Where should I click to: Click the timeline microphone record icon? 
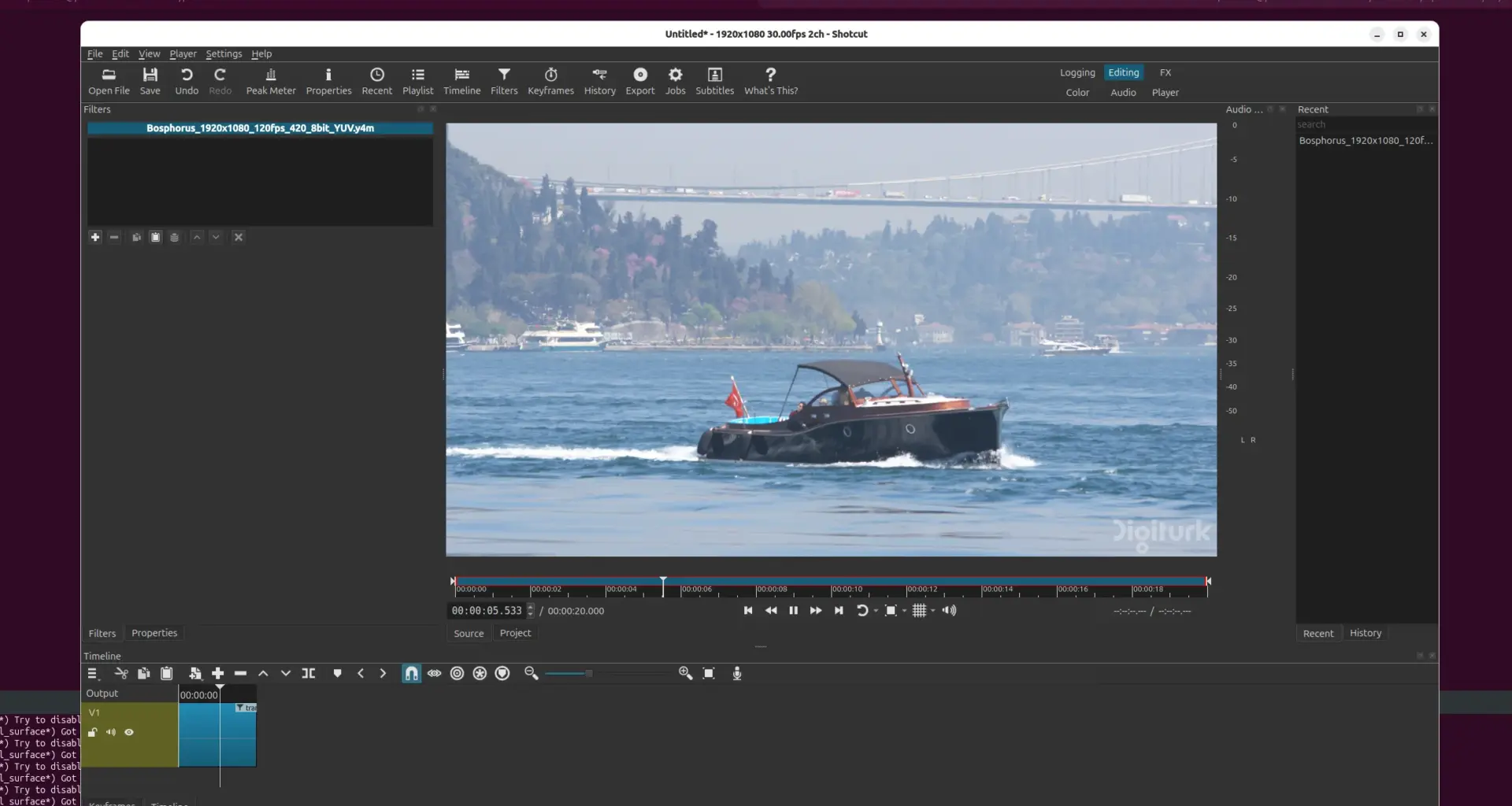point(737,673)
